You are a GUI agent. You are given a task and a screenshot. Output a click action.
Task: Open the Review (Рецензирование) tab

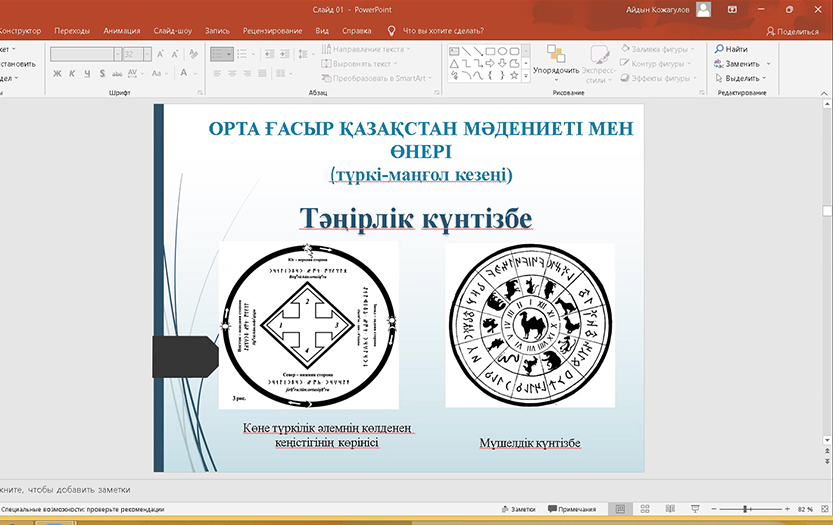click(x=272, y=31)
